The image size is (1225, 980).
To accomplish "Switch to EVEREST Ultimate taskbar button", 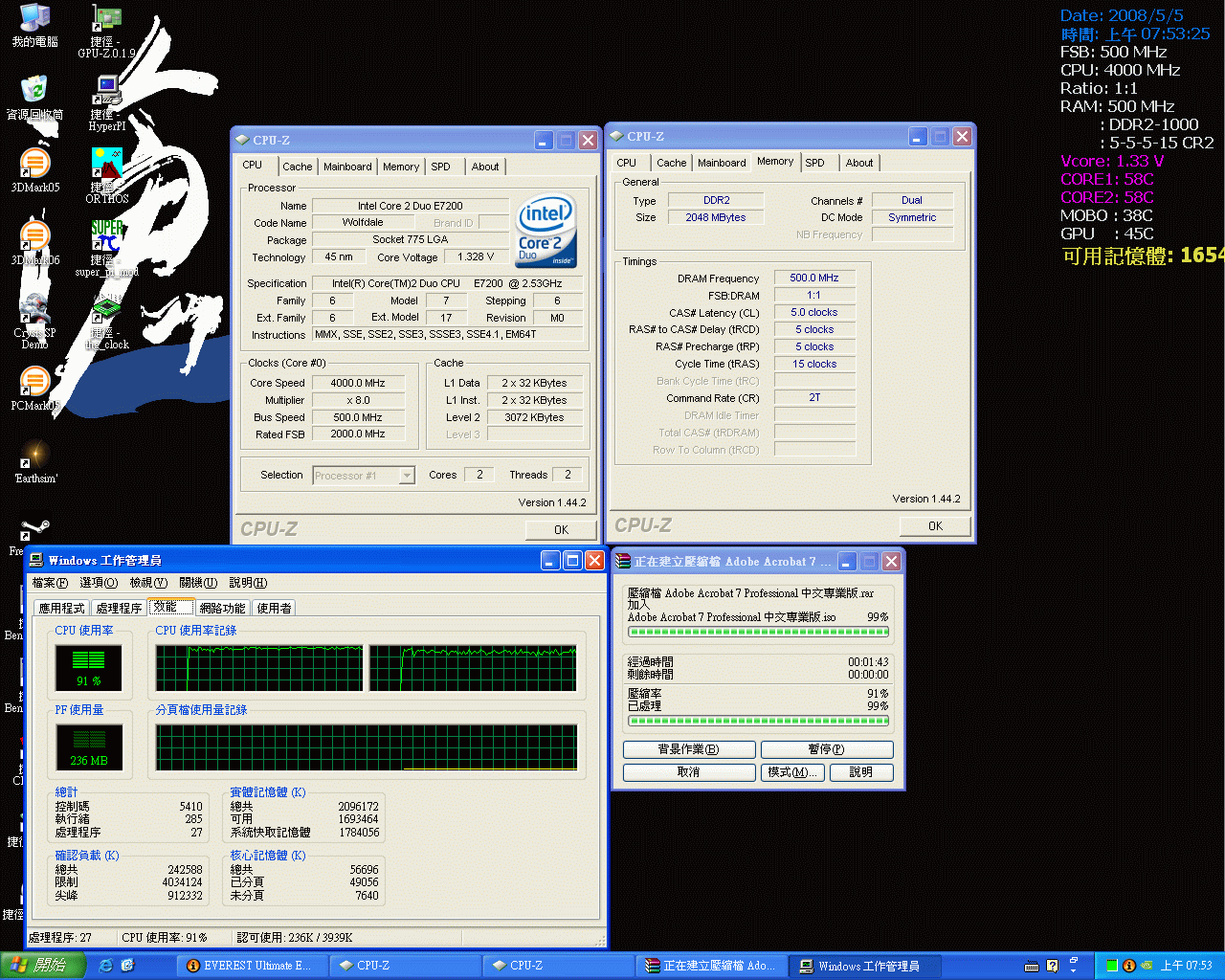I will pos(254,966).
